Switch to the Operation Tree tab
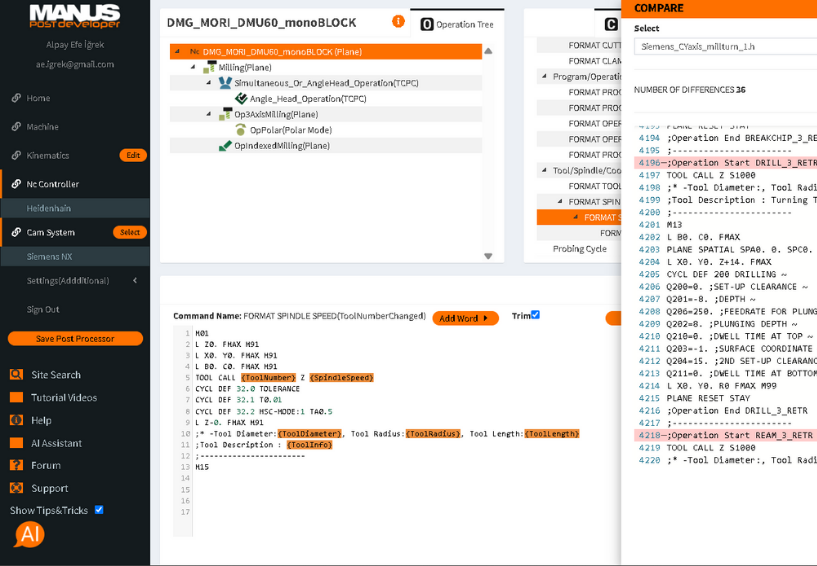 point(456,23)
